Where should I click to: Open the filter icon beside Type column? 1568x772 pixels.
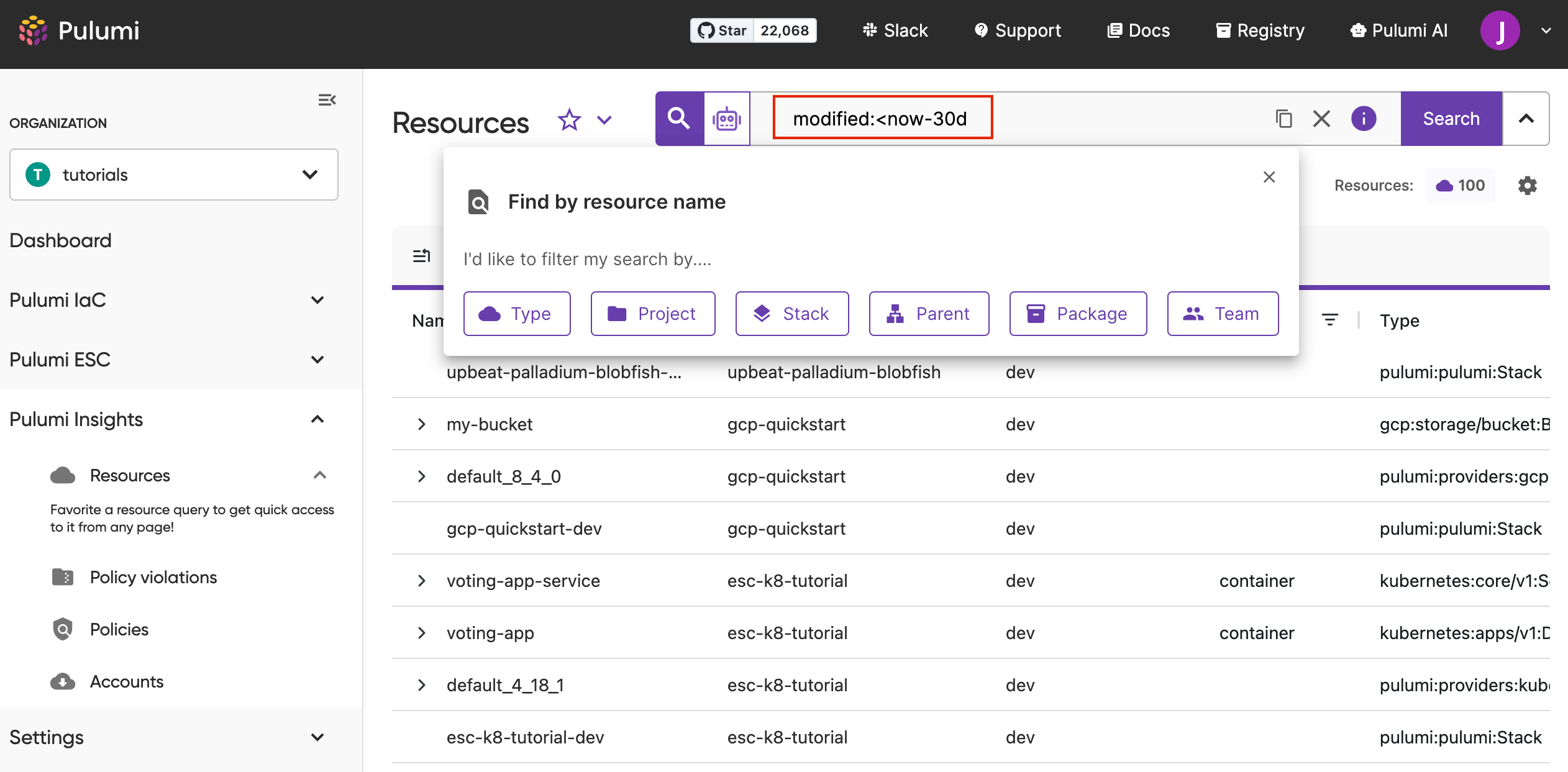1331,319
